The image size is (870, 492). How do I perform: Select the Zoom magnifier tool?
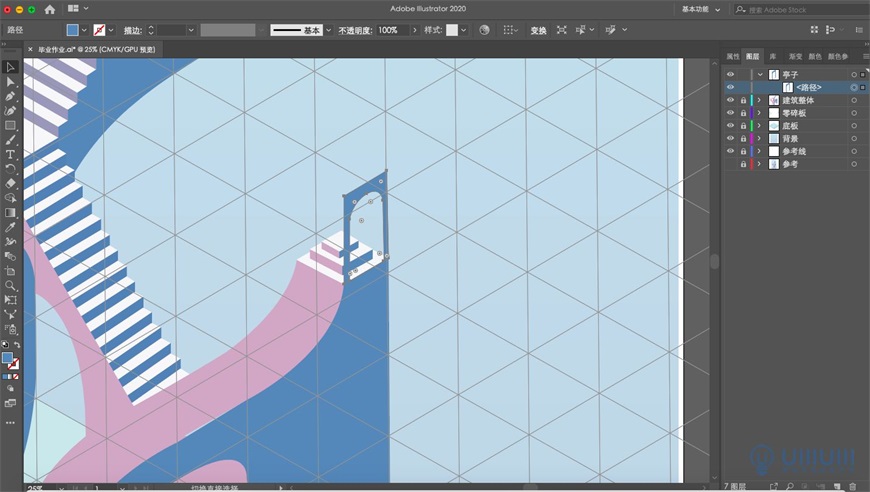[10, 285]
